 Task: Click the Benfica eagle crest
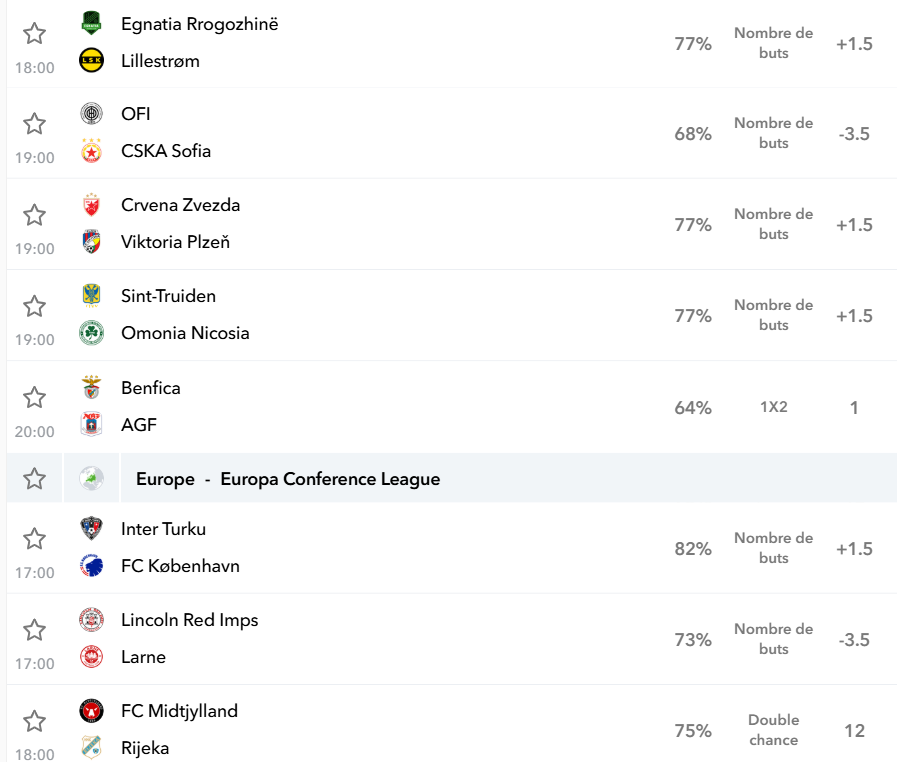[92, 387]
